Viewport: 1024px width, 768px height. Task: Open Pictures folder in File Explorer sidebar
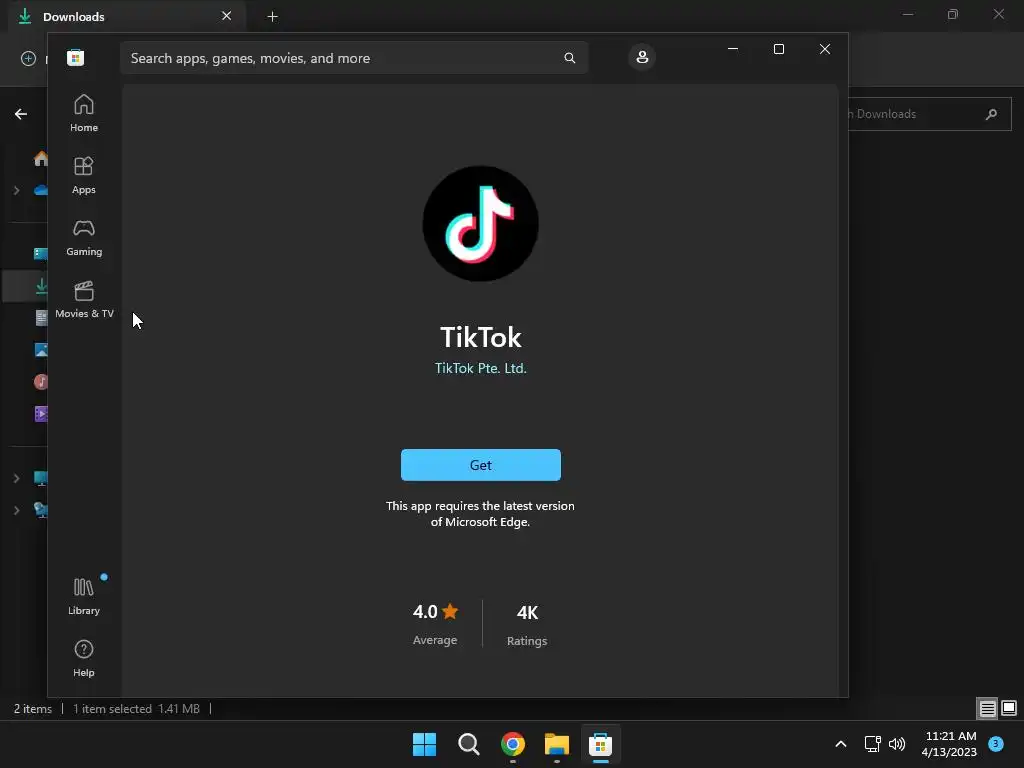pos(40,350)
